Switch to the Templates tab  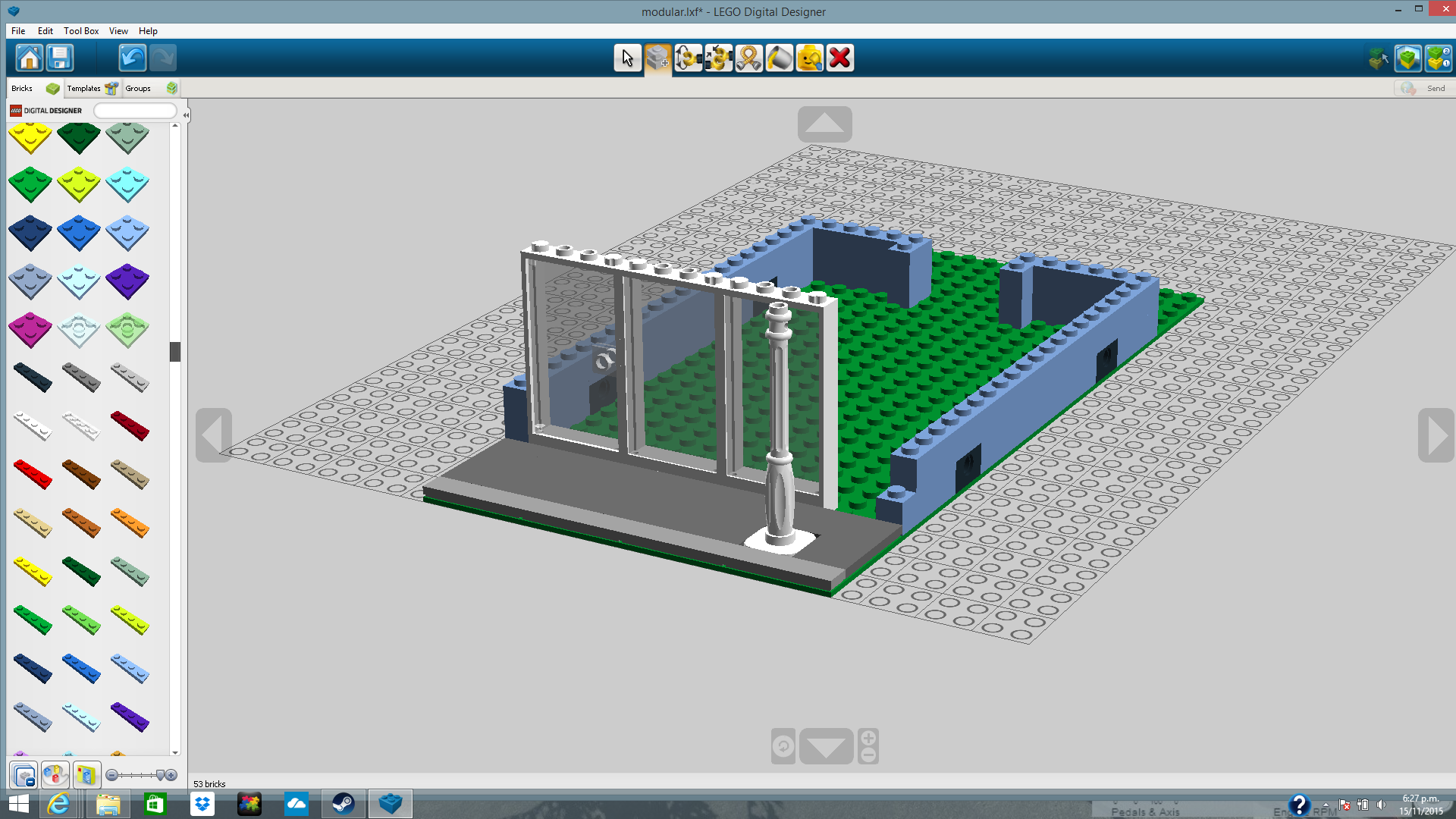coord(83,89)
